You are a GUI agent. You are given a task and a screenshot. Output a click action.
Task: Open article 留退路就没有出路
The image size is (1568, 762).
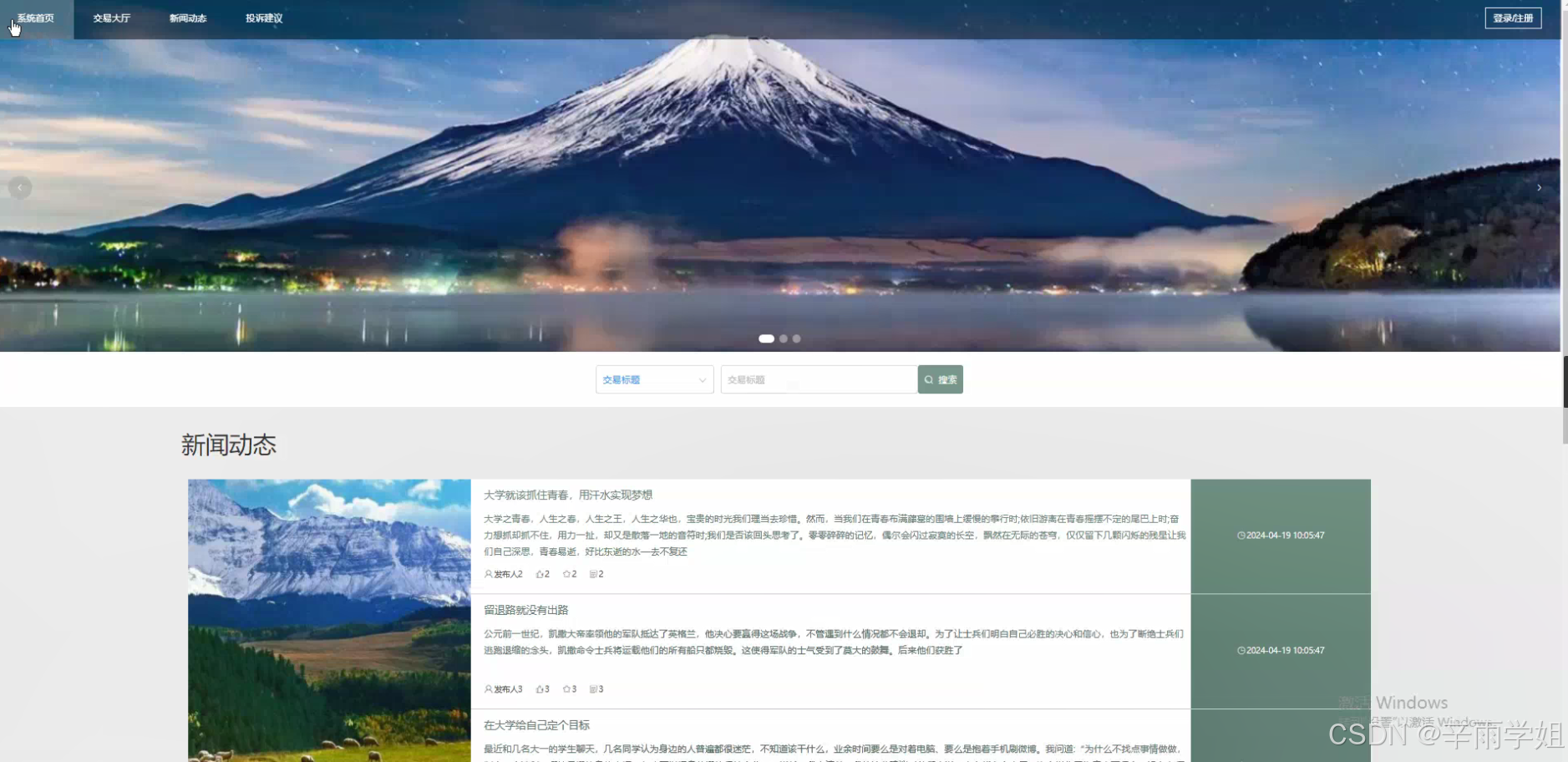(526, 610)
